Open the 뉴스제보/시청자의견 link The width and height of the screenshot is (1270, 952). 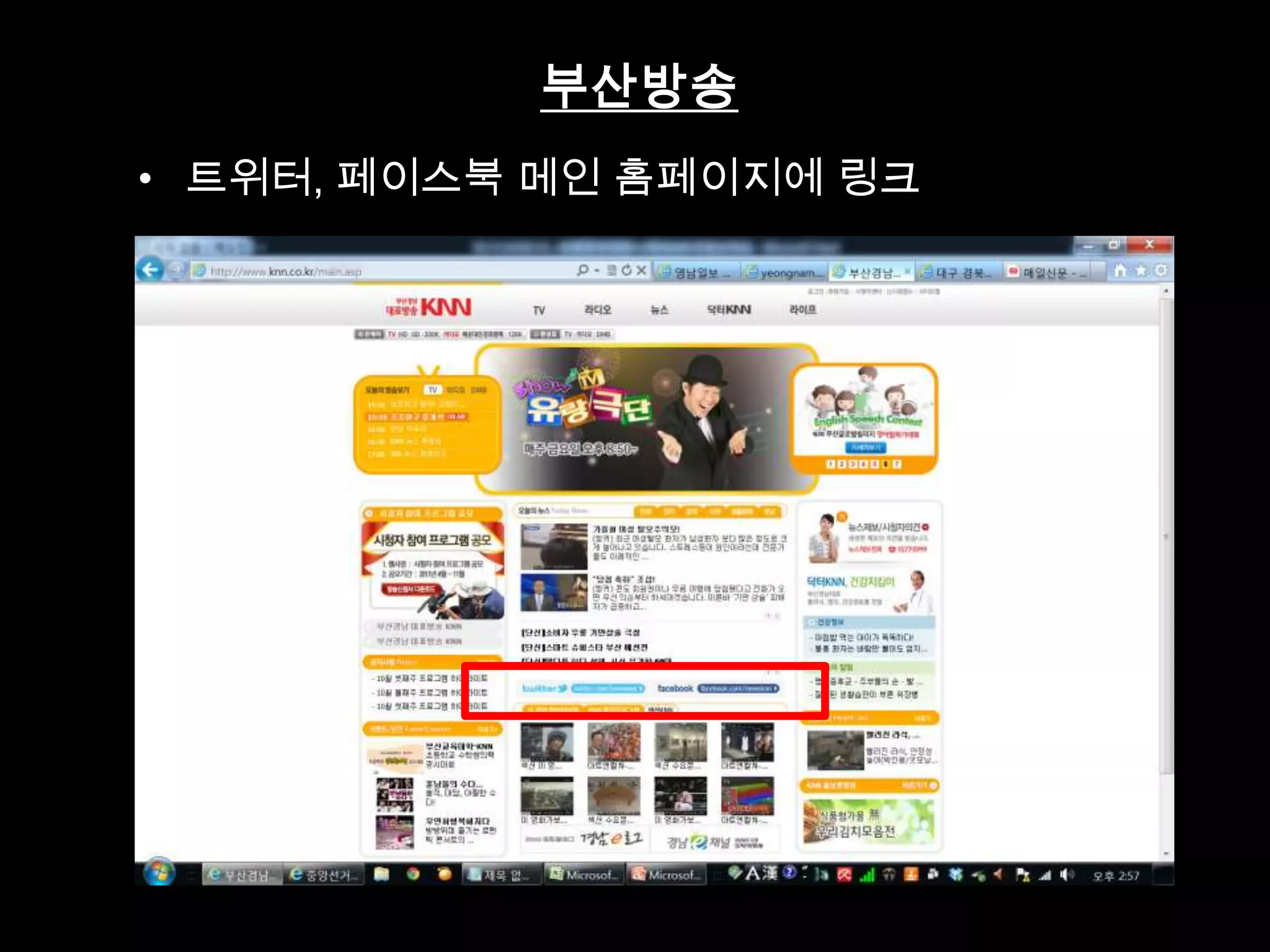click(887, 527)
